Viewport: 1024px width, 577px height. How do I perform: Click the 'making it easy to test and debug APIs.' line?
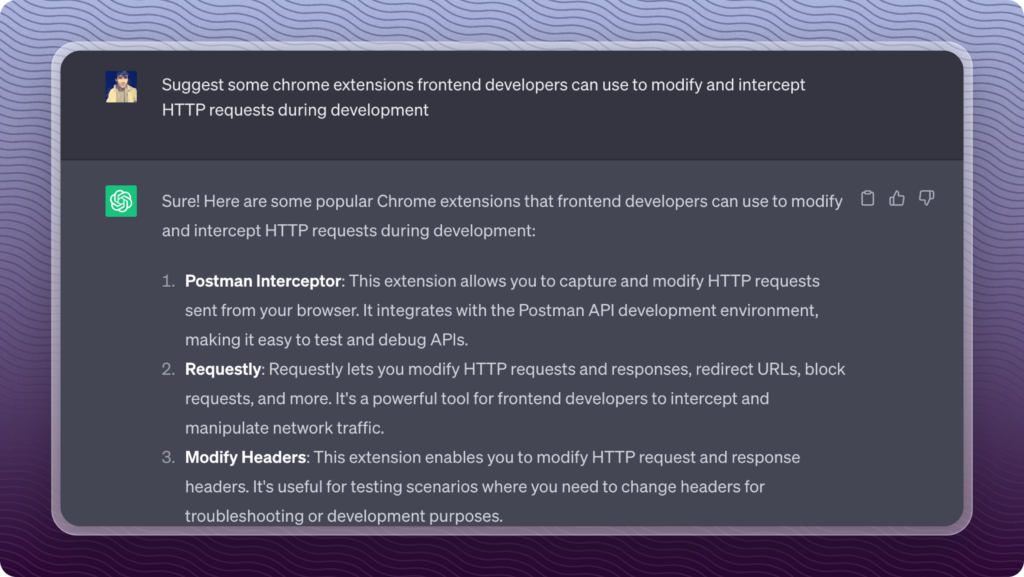[x=327, y=340]
